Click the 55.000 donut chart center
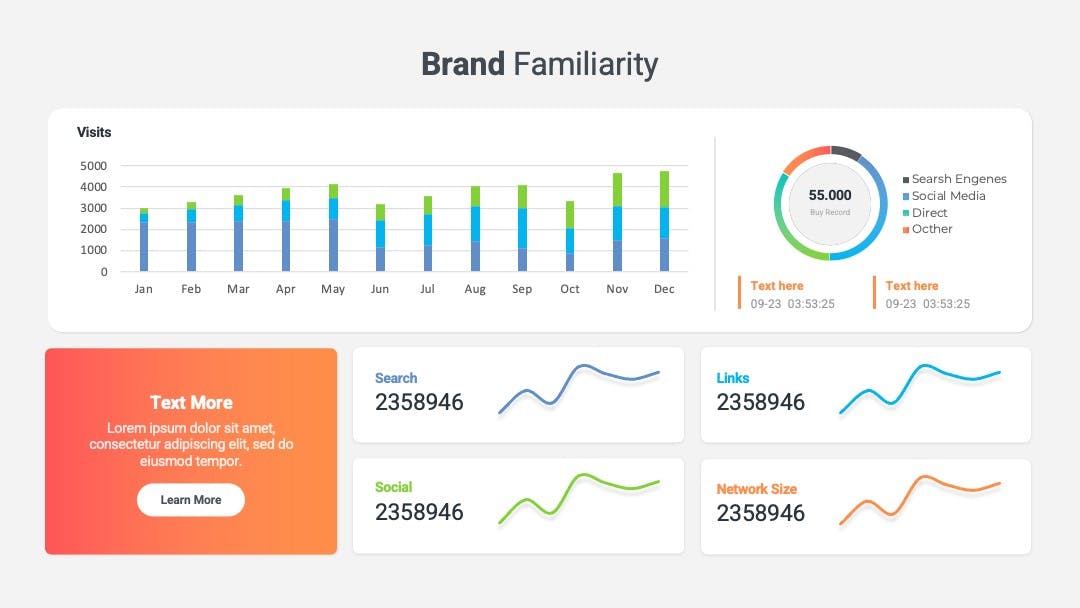 tap(830, 202)
